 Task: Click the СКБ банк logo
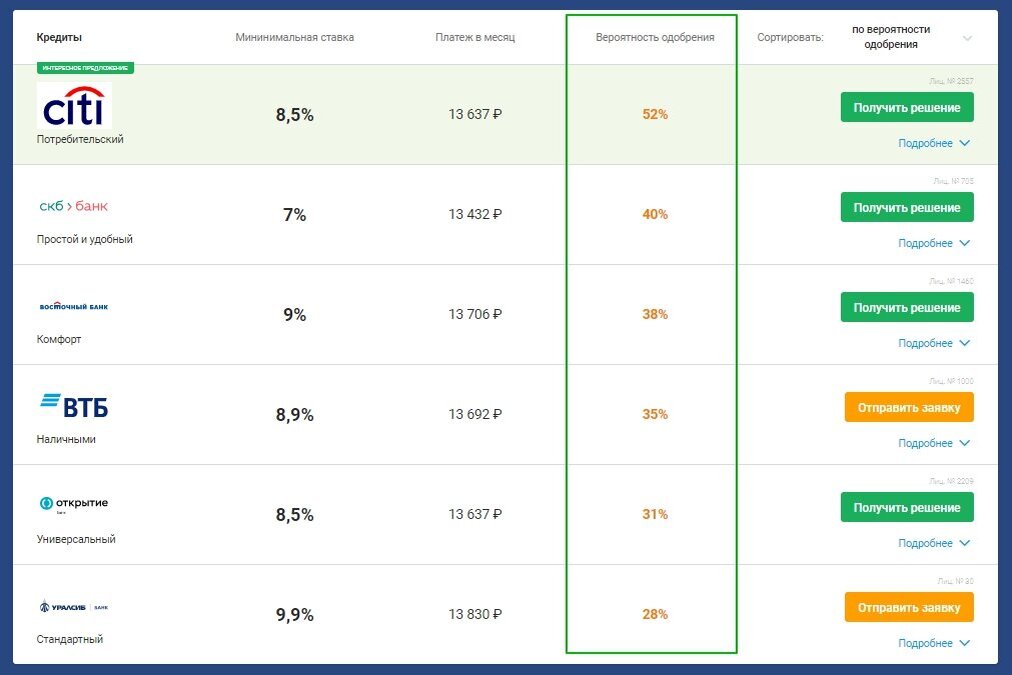(74, 206)
